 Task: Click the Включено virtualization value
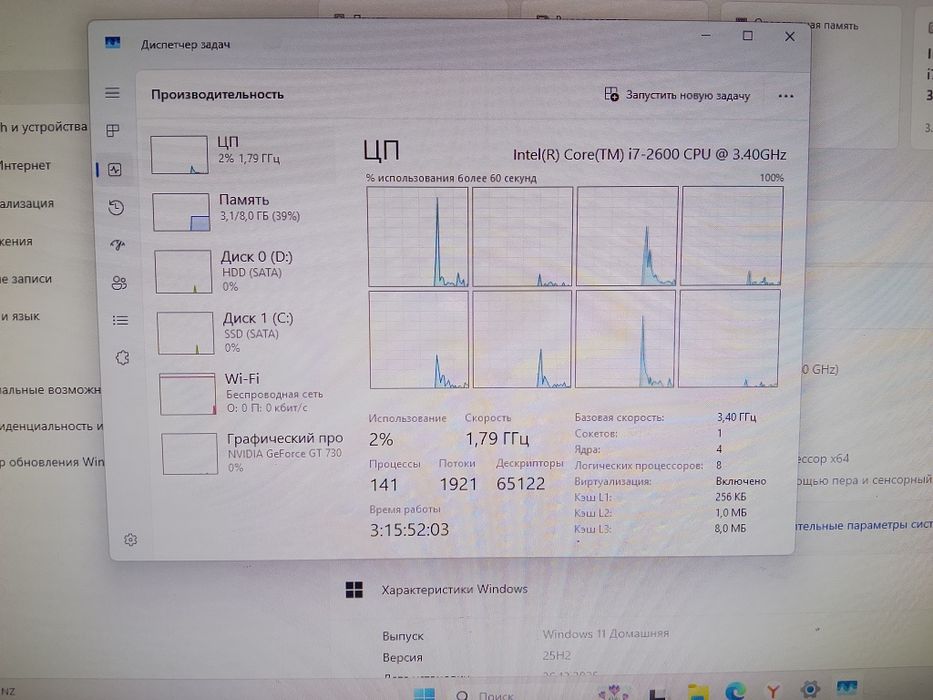[741, 481]
